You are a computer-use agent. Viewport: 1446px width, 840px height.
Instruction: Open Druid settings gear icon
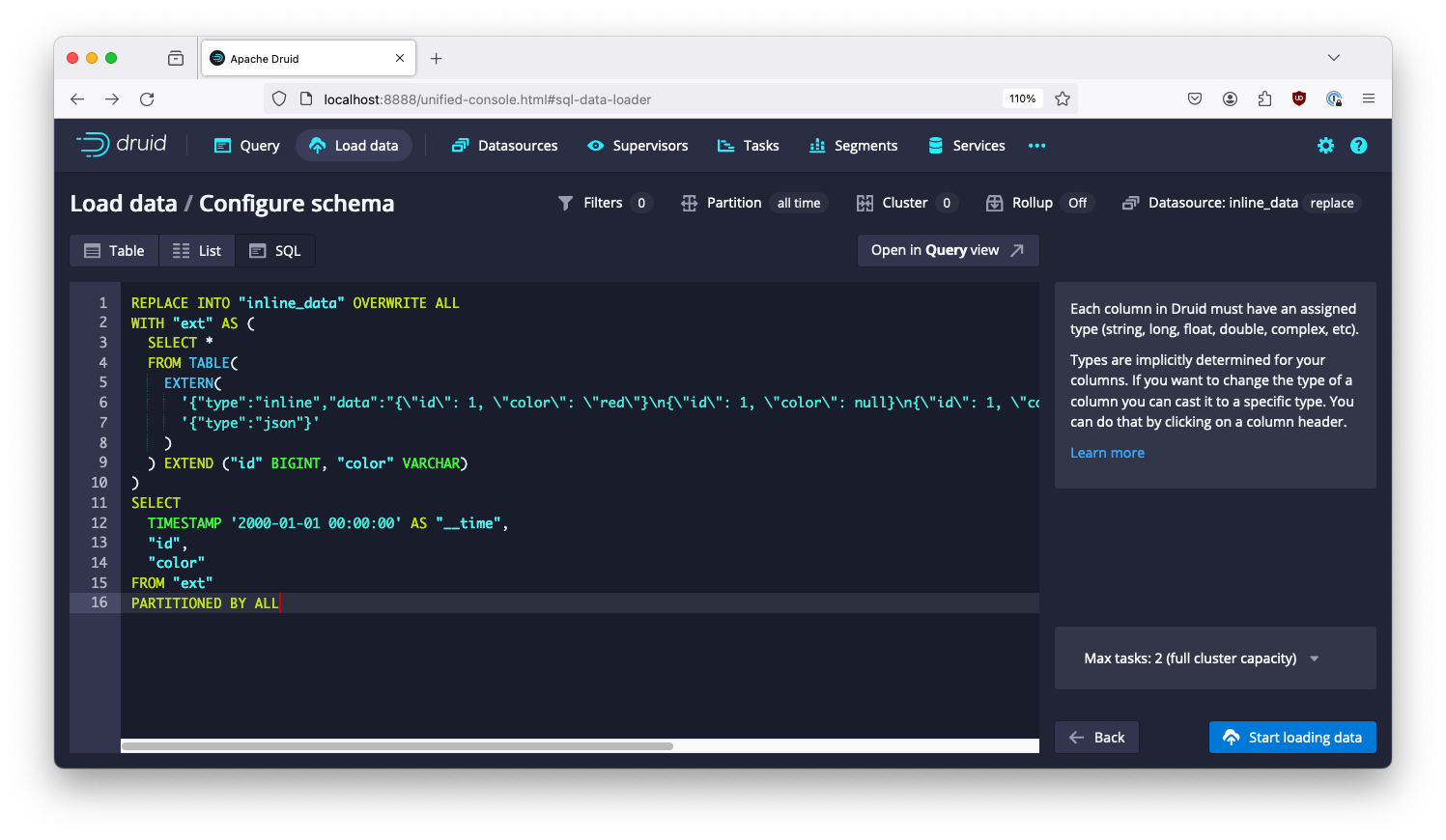click(1325, 146)
